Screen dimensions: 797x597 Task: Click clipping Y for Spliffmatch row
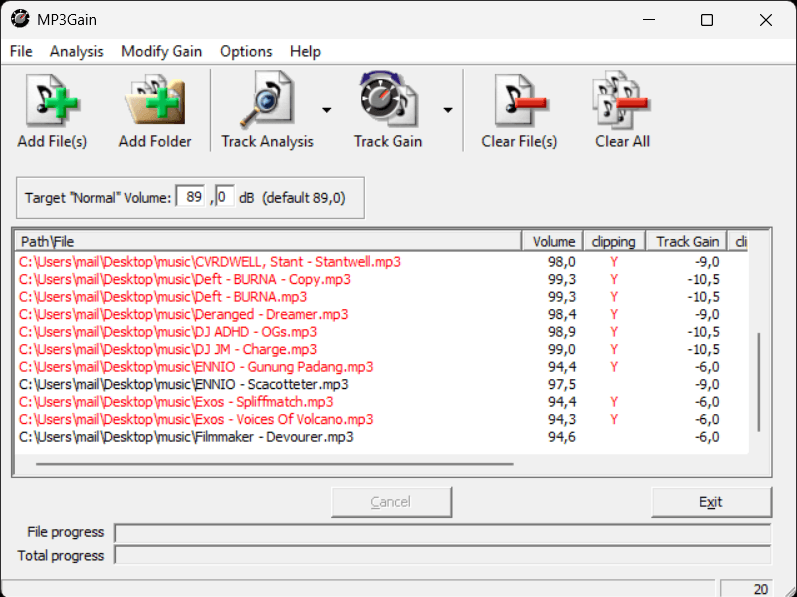614,402
